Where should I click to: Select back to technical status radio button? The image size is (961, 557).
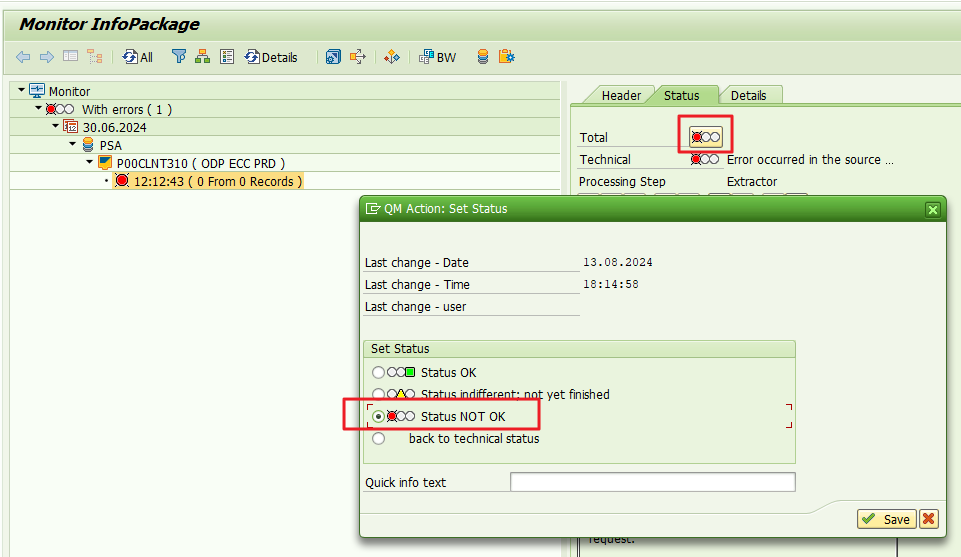pyautogui.click(x=378, y=439)
